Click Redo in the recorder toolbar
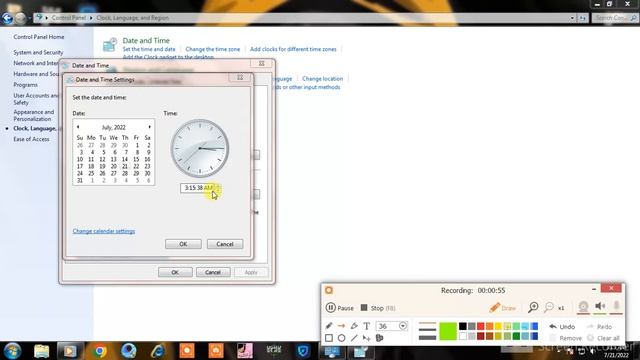This screenshot has height=360, width=640. click(599, 327)
